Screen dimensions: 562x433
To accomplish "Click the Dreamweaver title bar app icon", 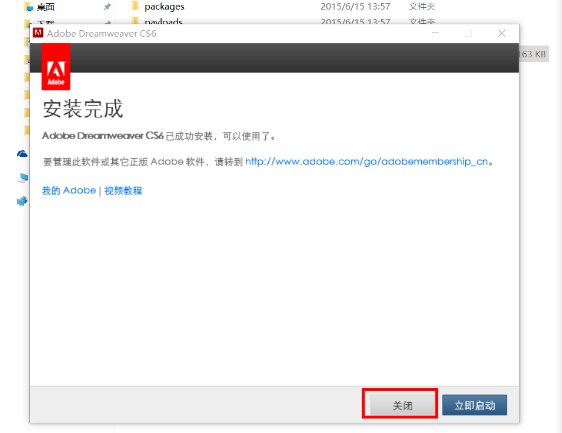I will pyautogui.click(x=38, y=33).
